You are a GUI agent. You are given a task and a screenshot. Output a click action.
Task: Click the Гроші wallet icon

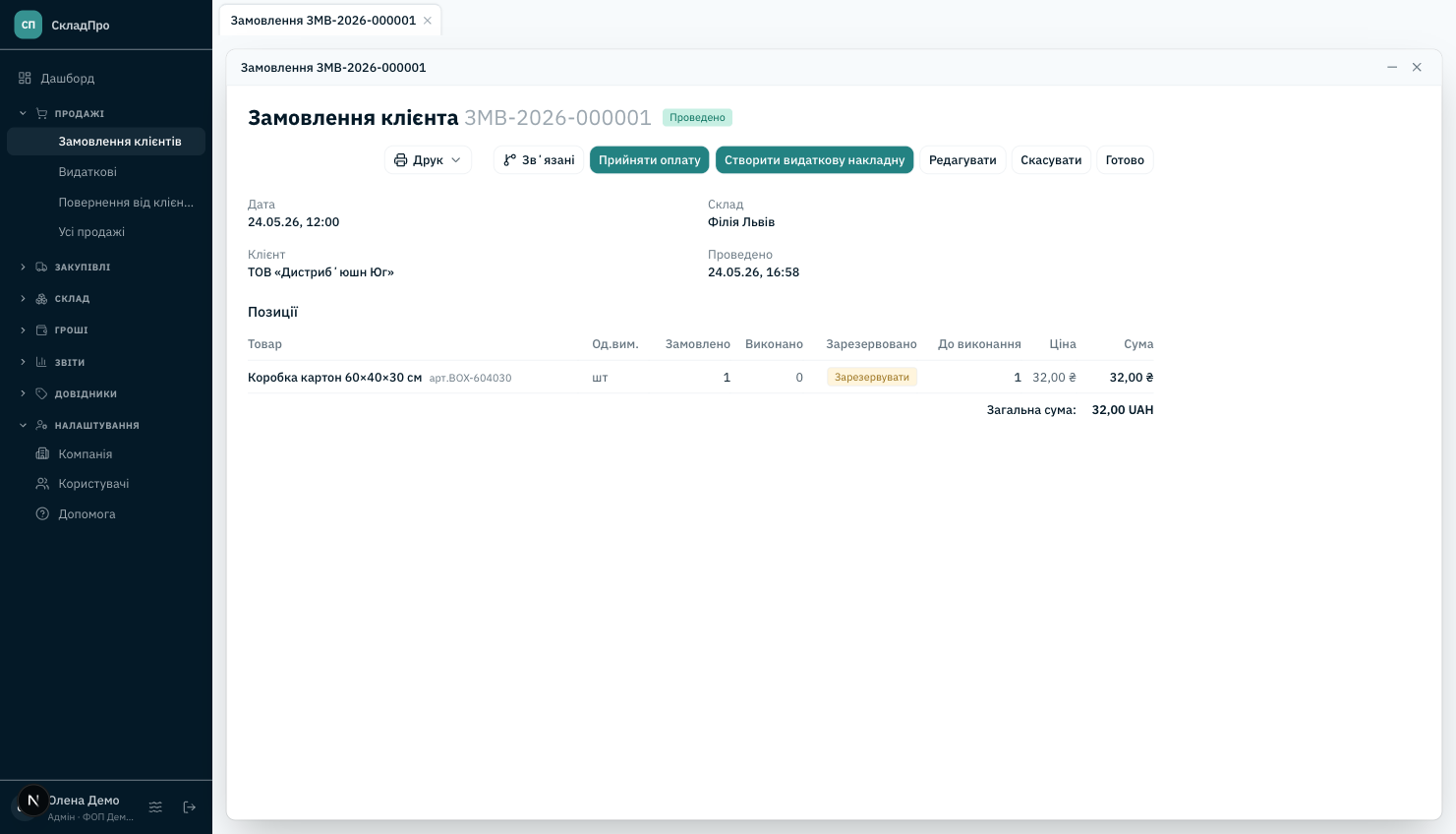[41, 330]
